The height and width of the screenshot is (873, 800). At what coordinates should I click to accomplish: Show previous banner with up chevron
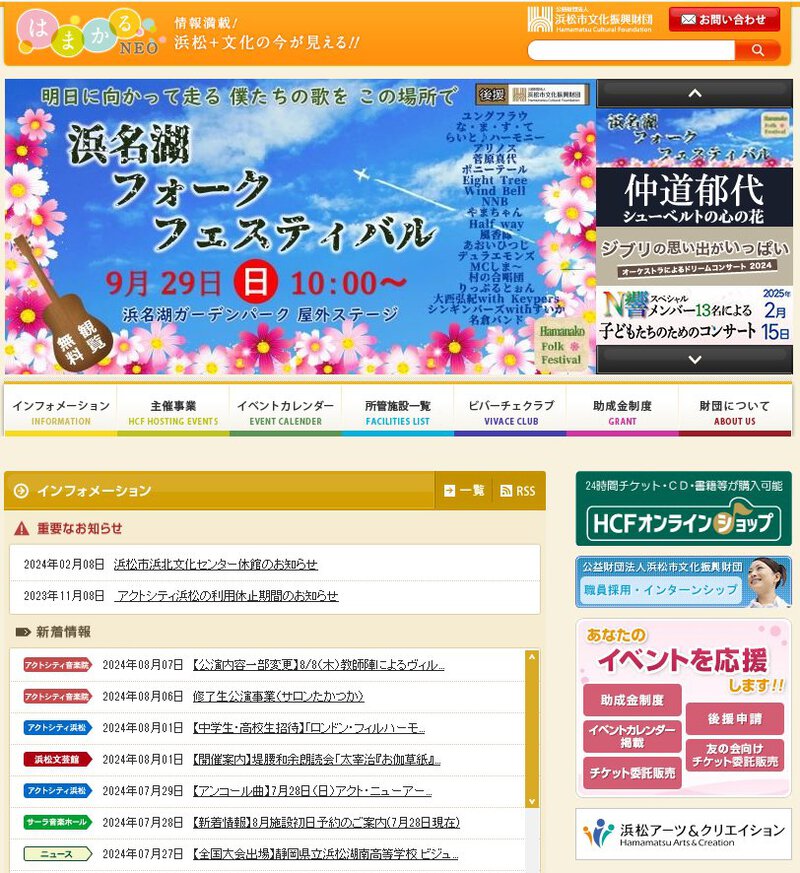coord(694,93)
